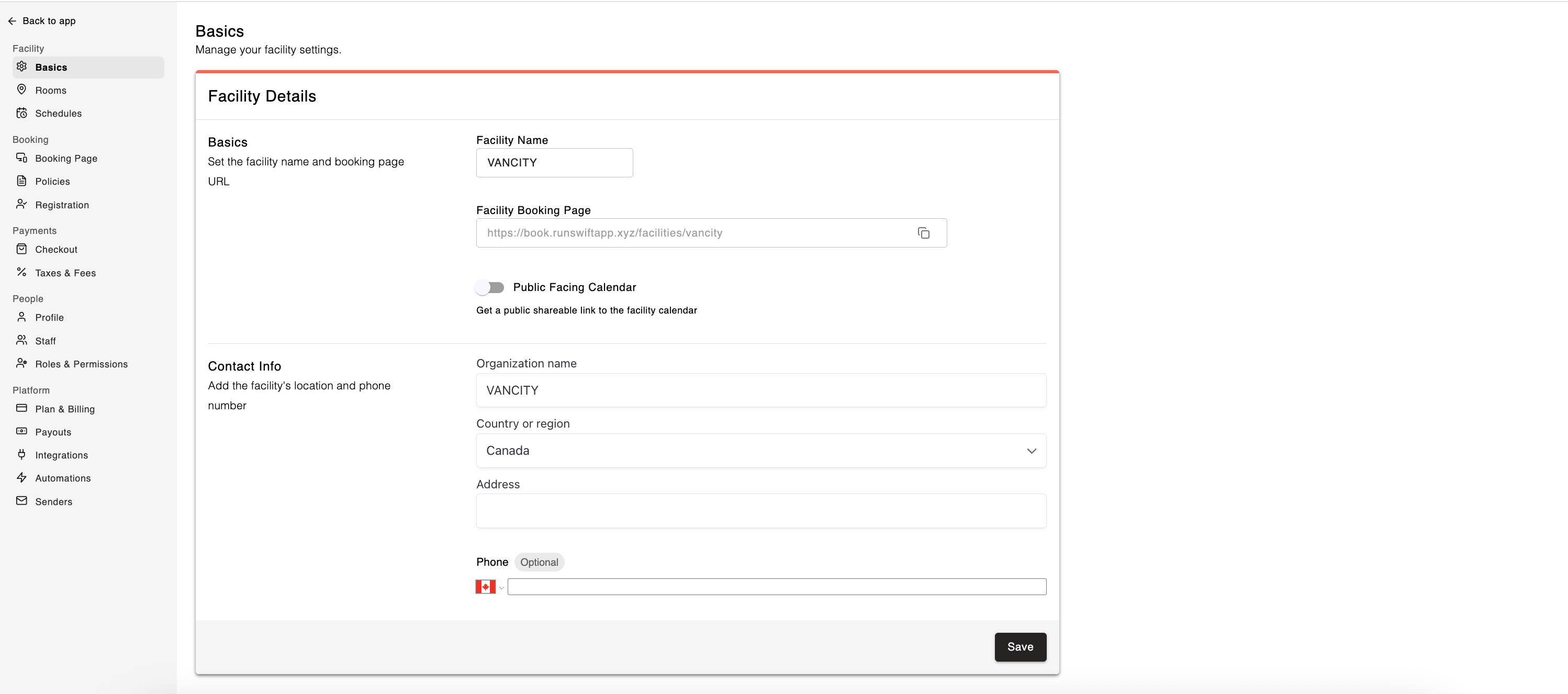1568x694 pixels.
Task: Click the Canada dropdown chevron arrow
Action: (x=1031, y=451)
